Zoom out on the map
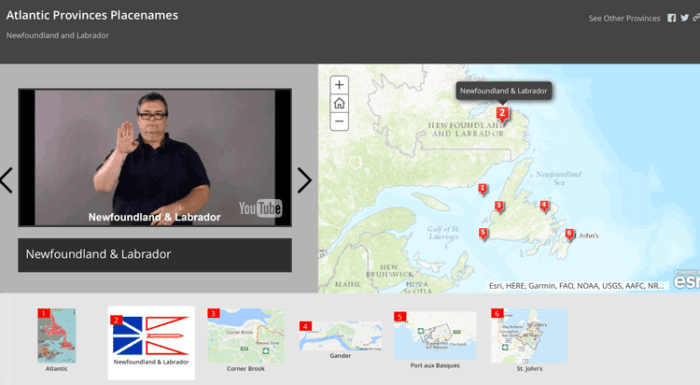 tap(339, 121)
